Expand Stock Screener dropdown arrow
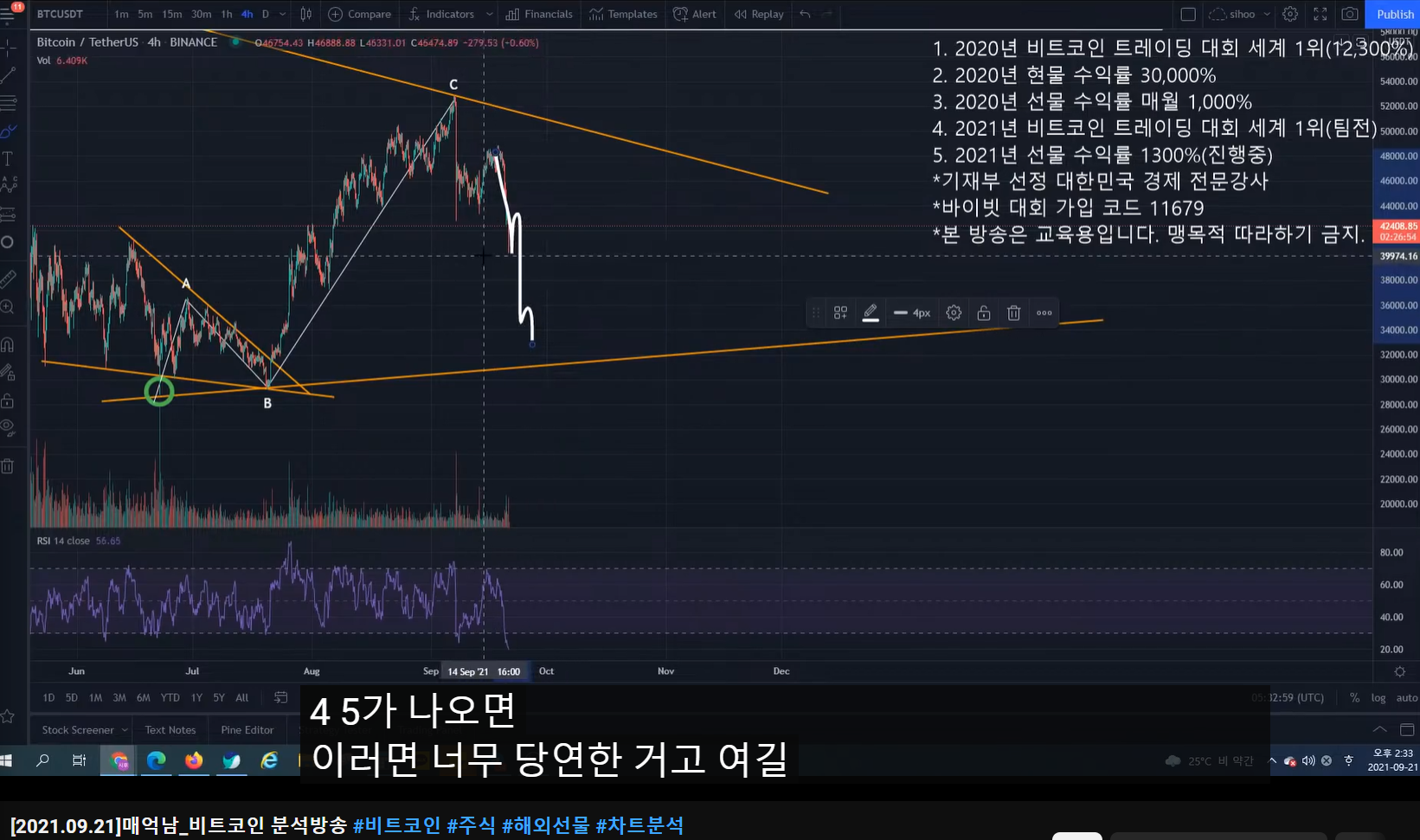This screenshot has width=1420, height=840. pos(125,730)
